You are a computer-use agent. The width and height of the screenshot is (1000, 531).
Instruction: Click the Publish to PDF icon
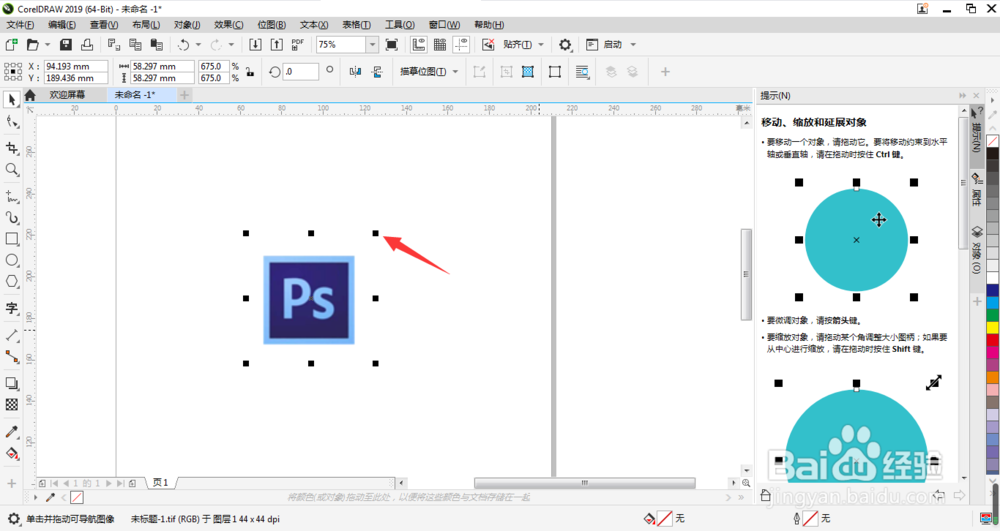pyautogui.click(x=298, y=45)
